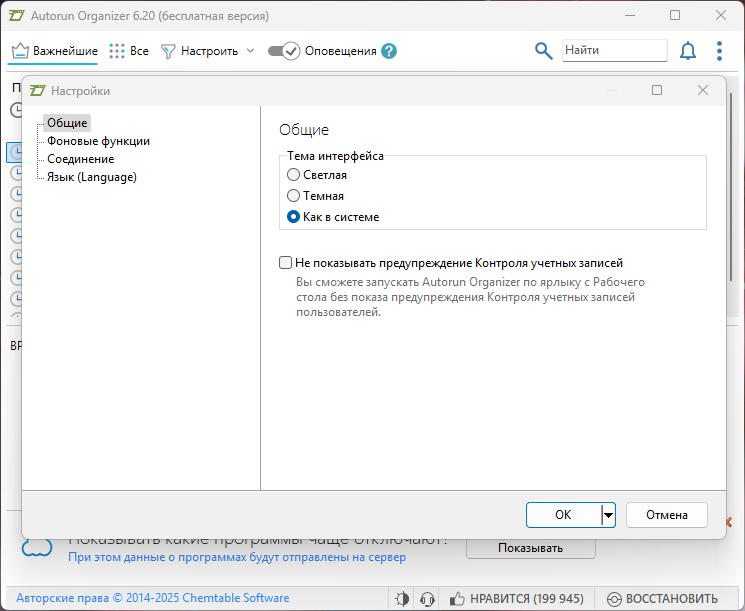This screenshot has height=611, width=745.
Task: Select Язык (Language) in the settings tree
Action: coord(92,177)
